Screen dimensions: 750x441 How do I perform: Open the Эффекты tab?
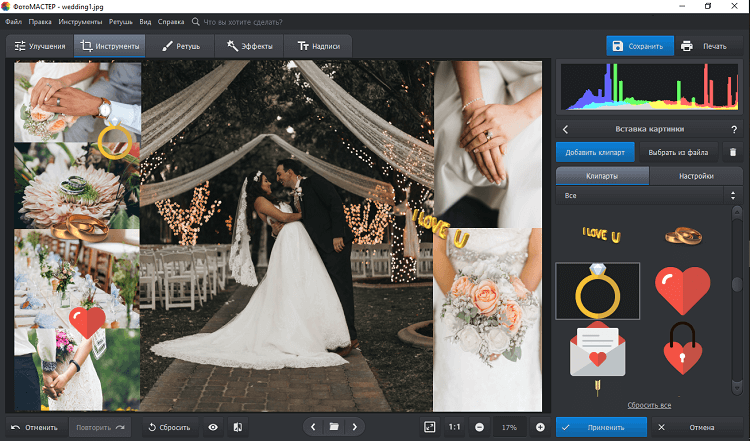point(249,46)
